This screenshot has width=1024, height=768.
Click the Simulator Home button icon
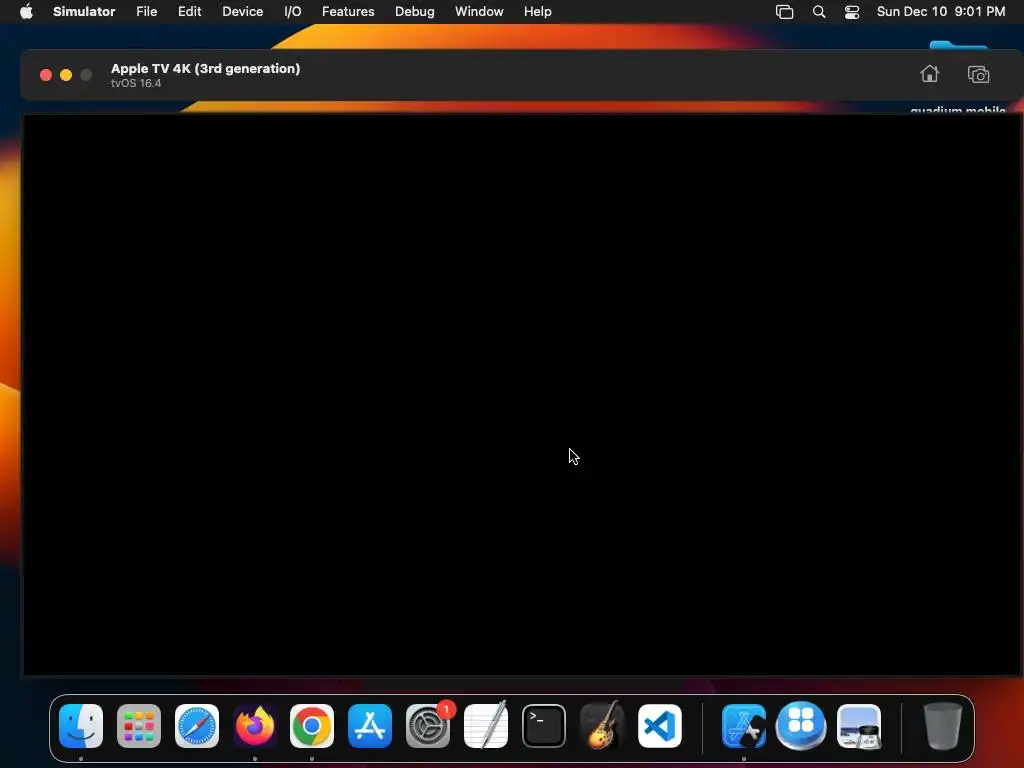(x=929, y=74)
